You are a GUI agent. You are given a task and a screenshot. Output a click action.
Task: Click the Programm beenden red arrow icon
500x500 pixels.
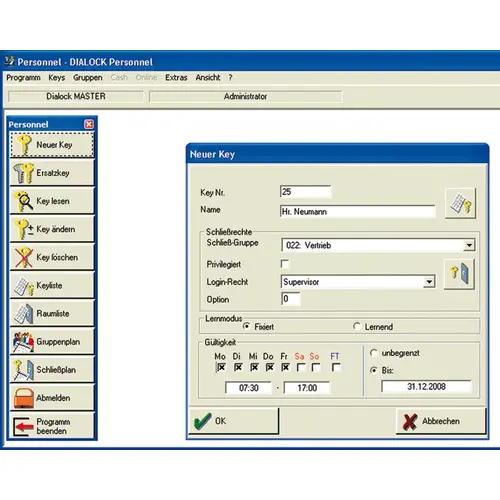tap(23, 426)
